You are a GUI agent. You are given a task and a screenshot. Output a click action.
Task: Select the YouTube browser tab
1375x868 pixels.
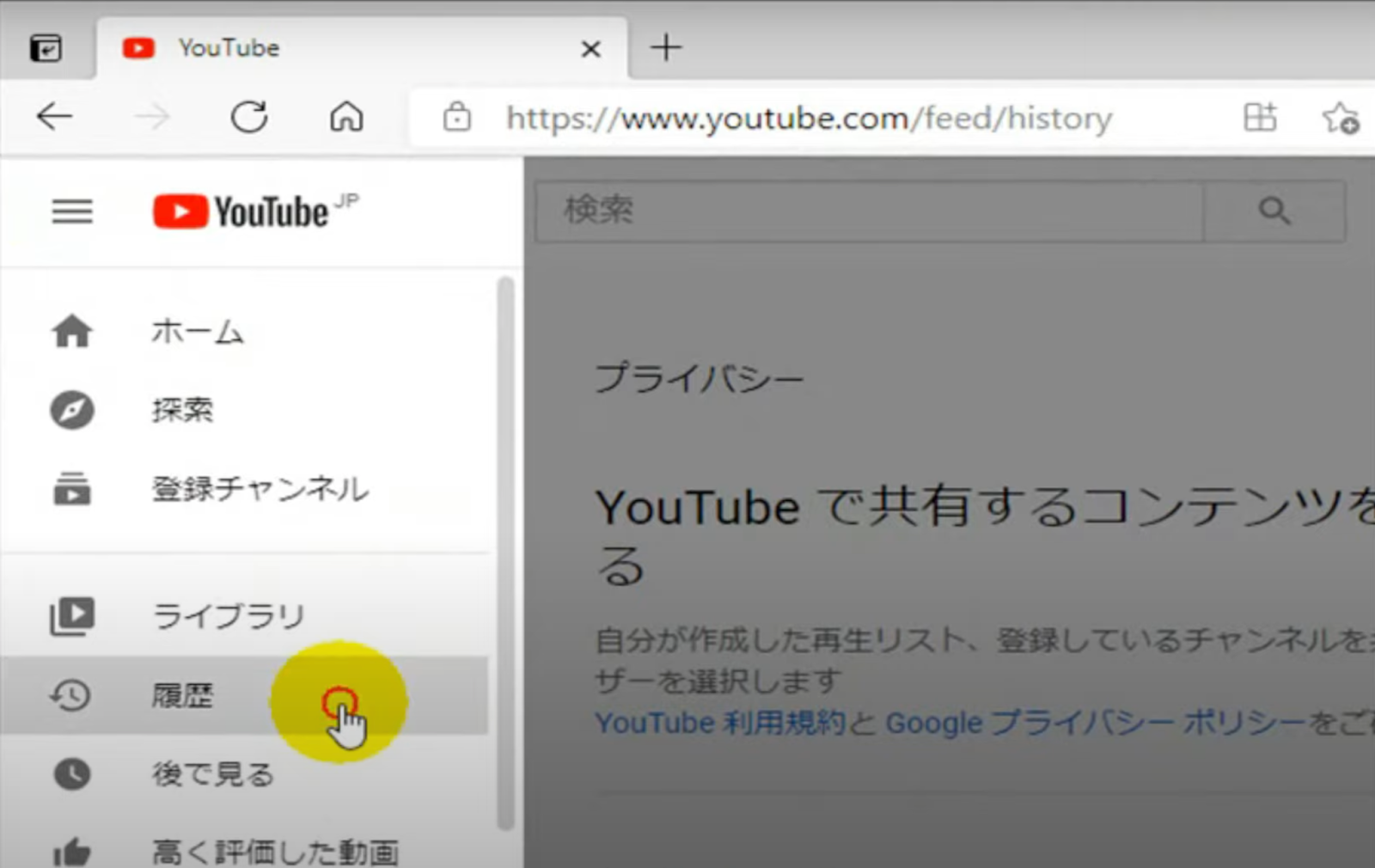point(361,48)
